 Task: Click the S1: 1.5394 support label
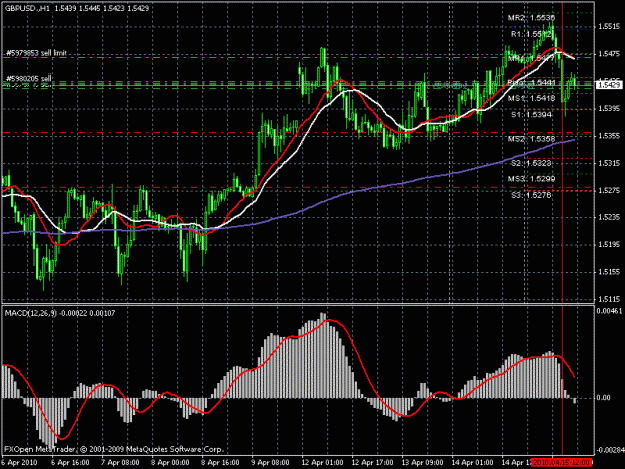531,115
